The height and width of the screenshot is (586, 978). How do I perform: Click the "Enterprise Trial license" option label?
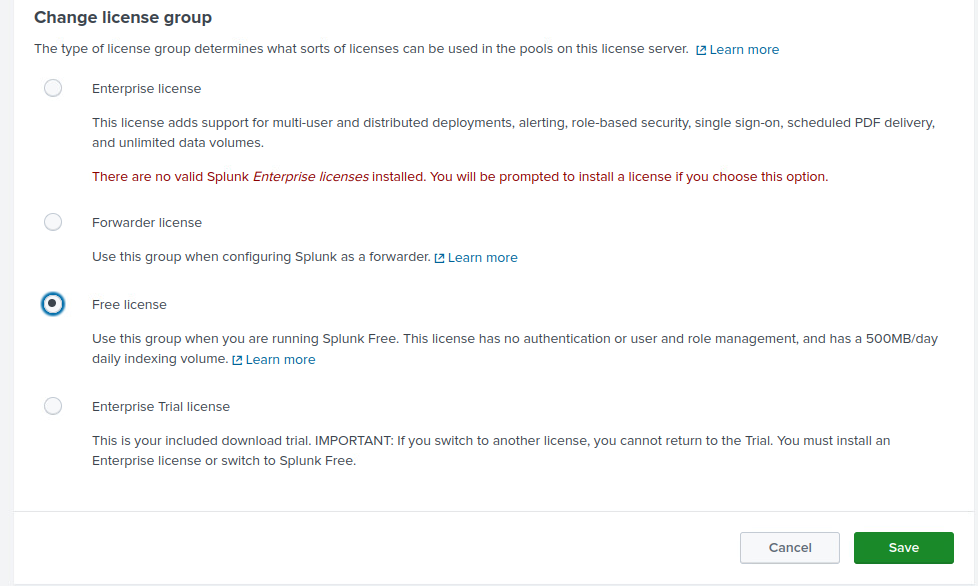[x=161, y=407]
